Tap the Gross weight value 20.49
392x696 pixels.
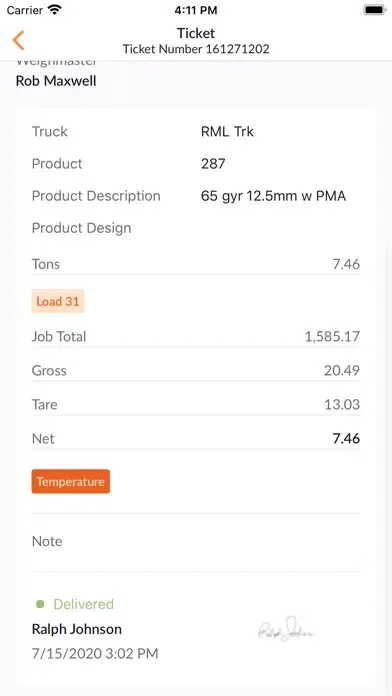click(x=341, y=371)
